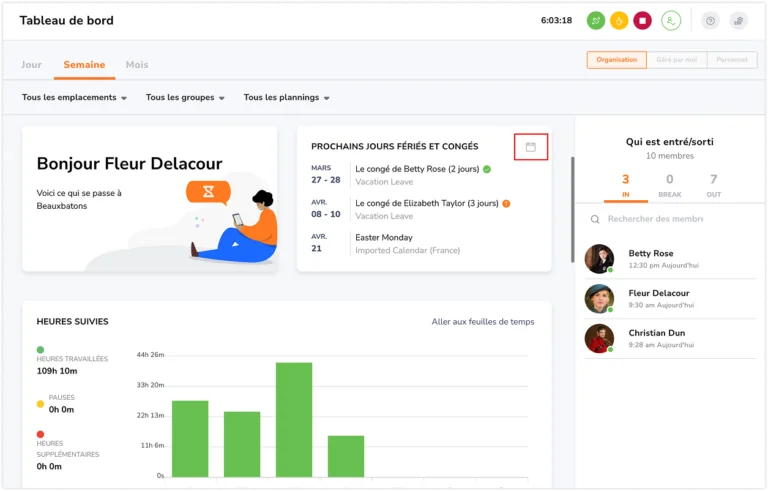Click the 10 membres count text
This screenshot has height=491, width=768.
pos(670,156)
